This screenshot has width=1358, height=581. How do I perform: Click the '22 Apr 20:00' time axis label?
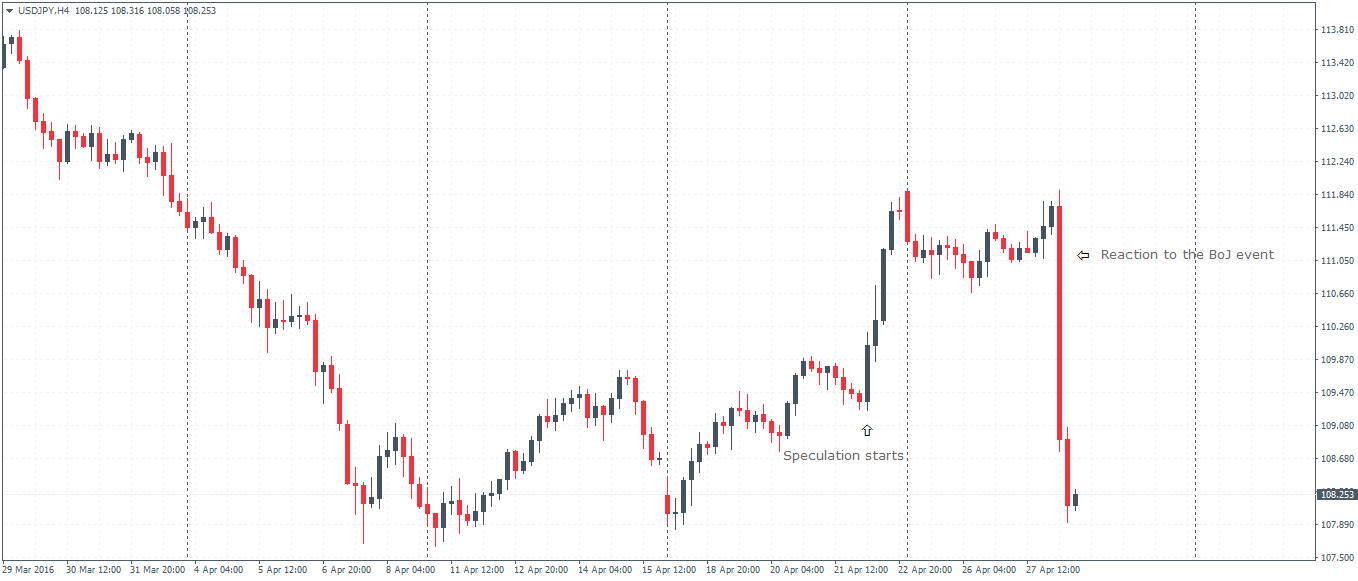click(x=925, y=570)
